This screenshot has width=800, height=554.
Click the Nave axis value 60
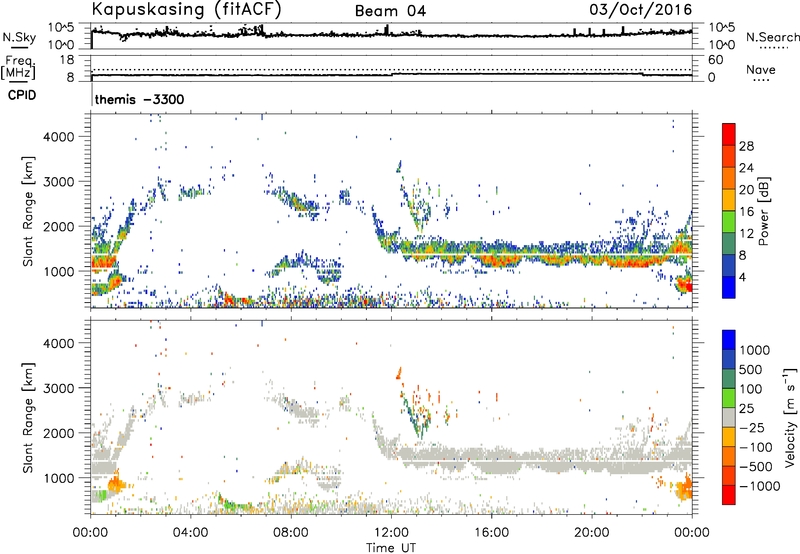pyautogui.click(x=716, y=60)
